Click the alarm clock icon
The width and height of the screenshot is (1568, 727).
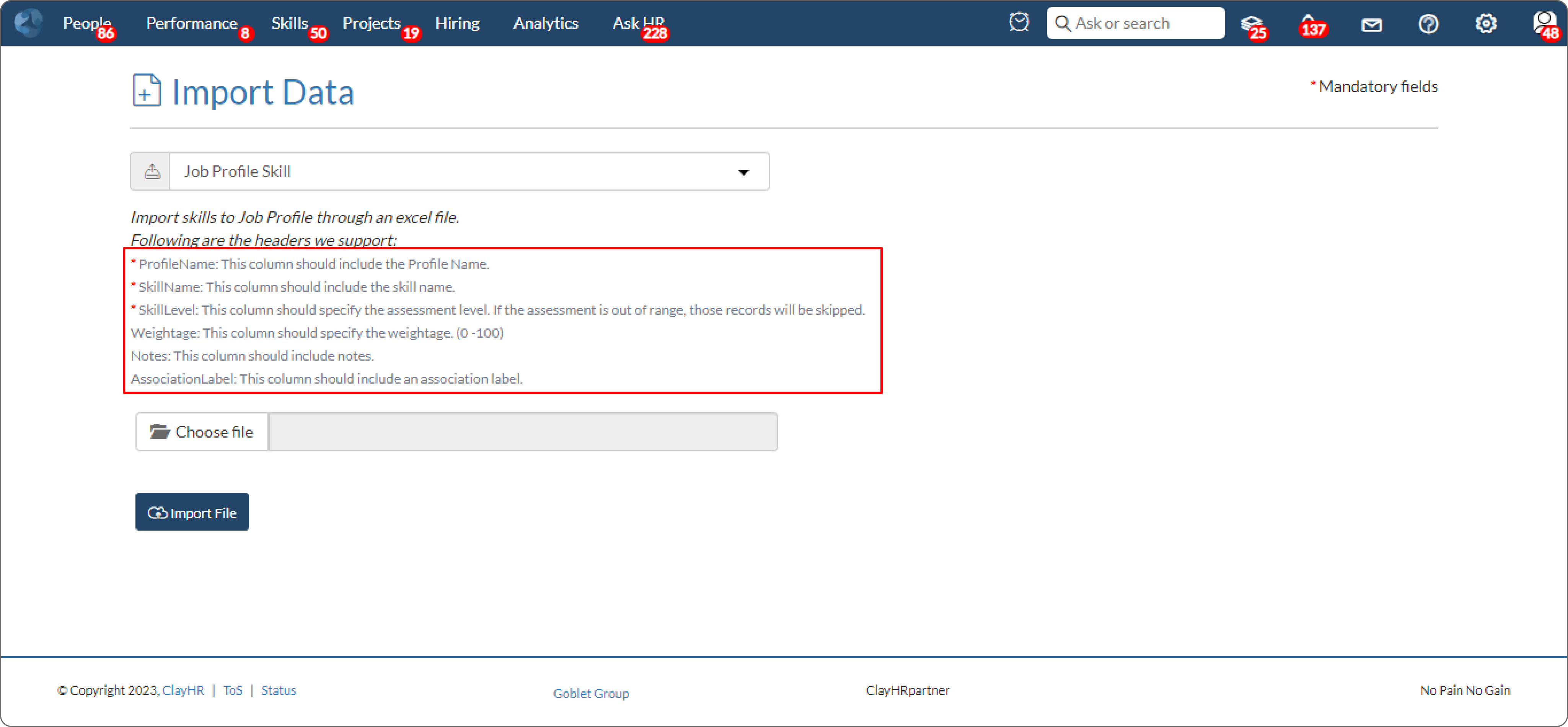pyautogui.click(x=1018, y=23)
